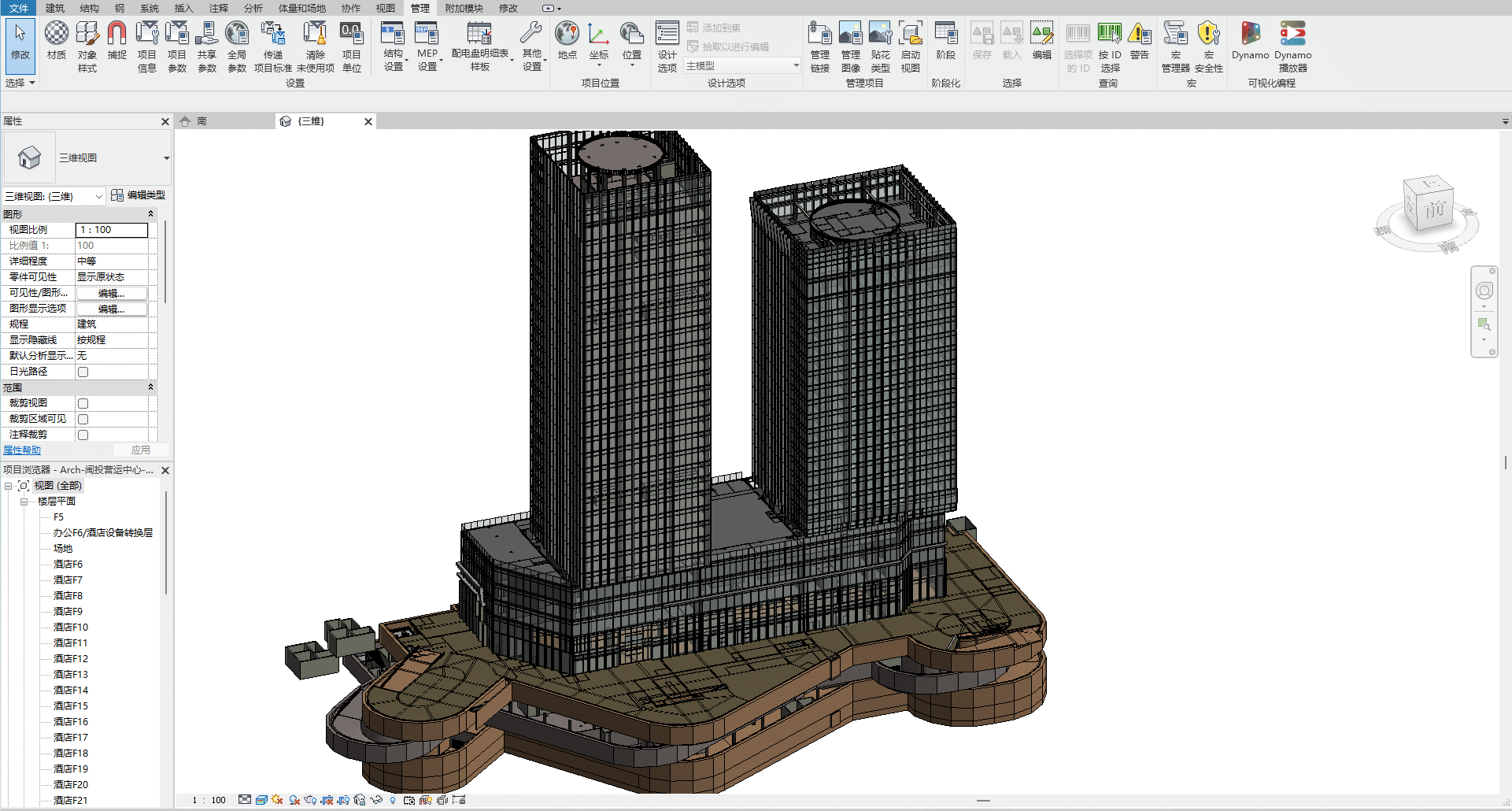Open the 属性帮助 link
The image size is (1512, 811).
[22, 450]
